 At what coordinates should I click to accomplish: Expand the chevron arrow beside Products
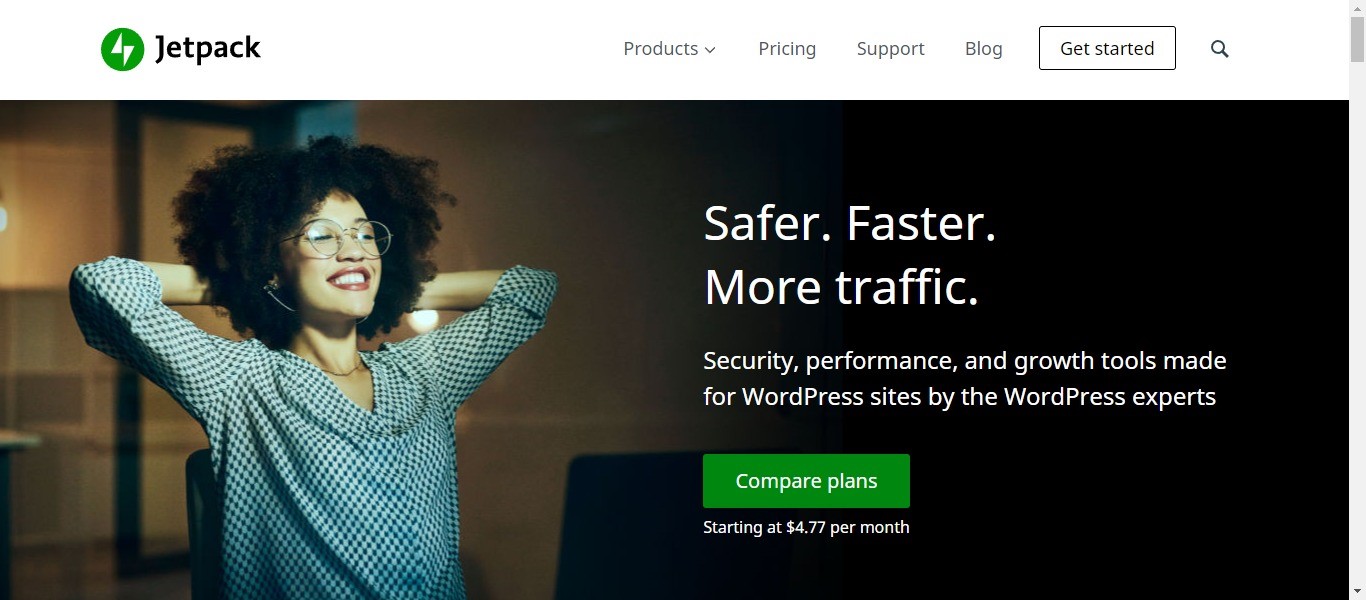(x=710, y=50)
